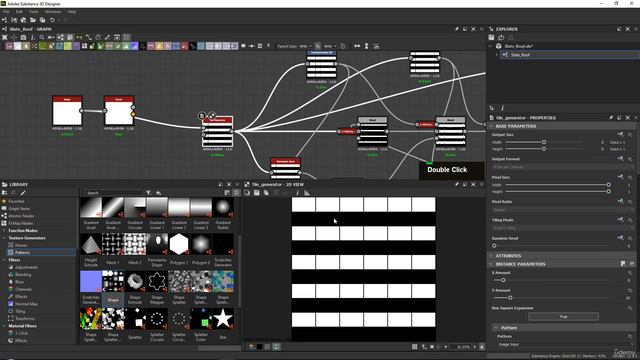This screenshot has height=360, width=640.
Task: Click the Random Seed inheritance icon
Action: [x=620, y=238]
